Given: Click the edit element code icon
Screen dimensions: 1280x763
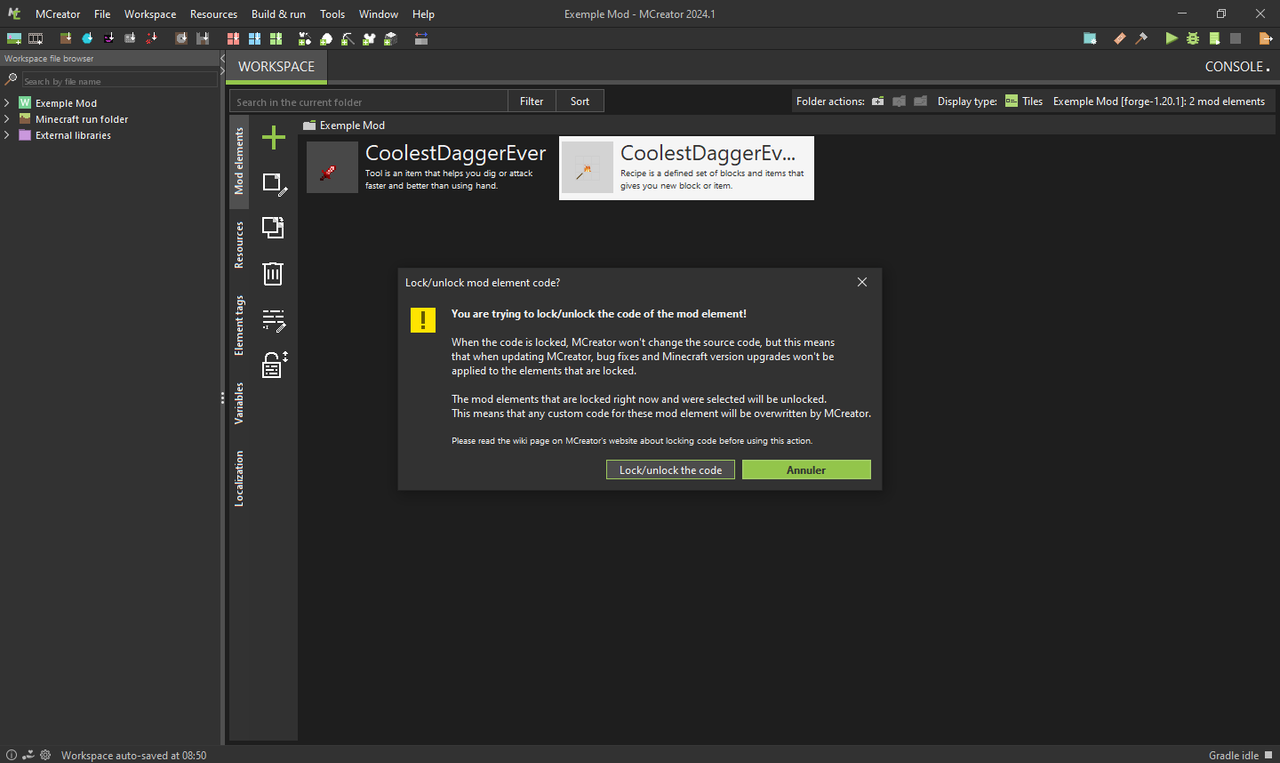Looking at the screenshot, I should (x=274, y=320).
